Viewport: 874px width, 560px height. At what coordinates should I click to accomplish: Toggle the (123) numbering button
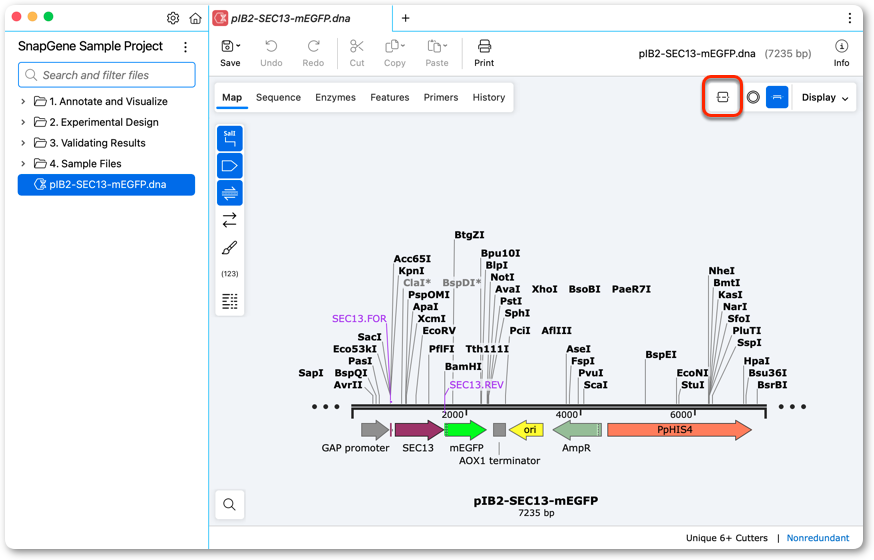pyautogui.click(x=230, y=274)
